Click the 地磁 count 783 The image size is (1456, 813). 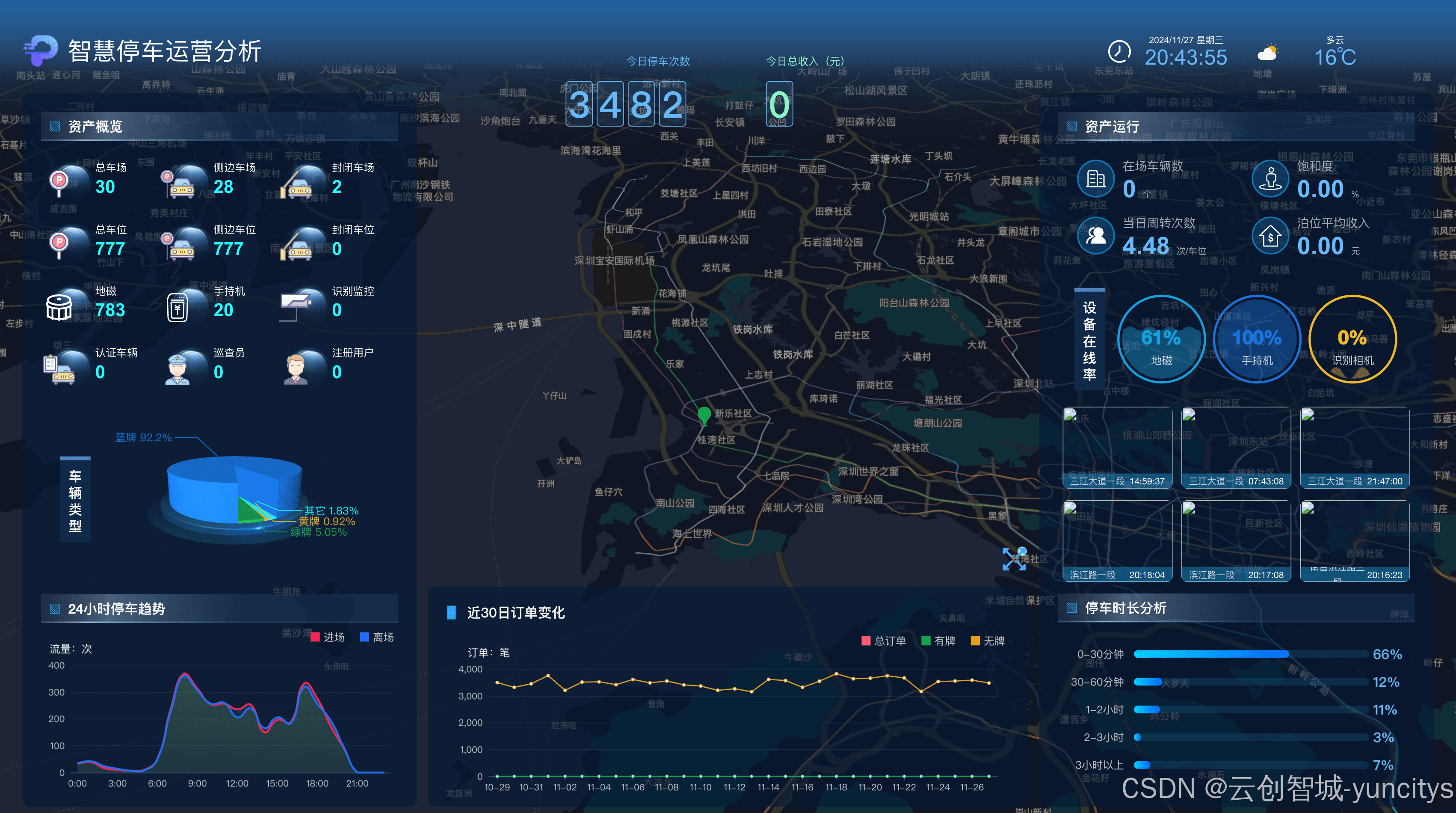click(110, 310)
